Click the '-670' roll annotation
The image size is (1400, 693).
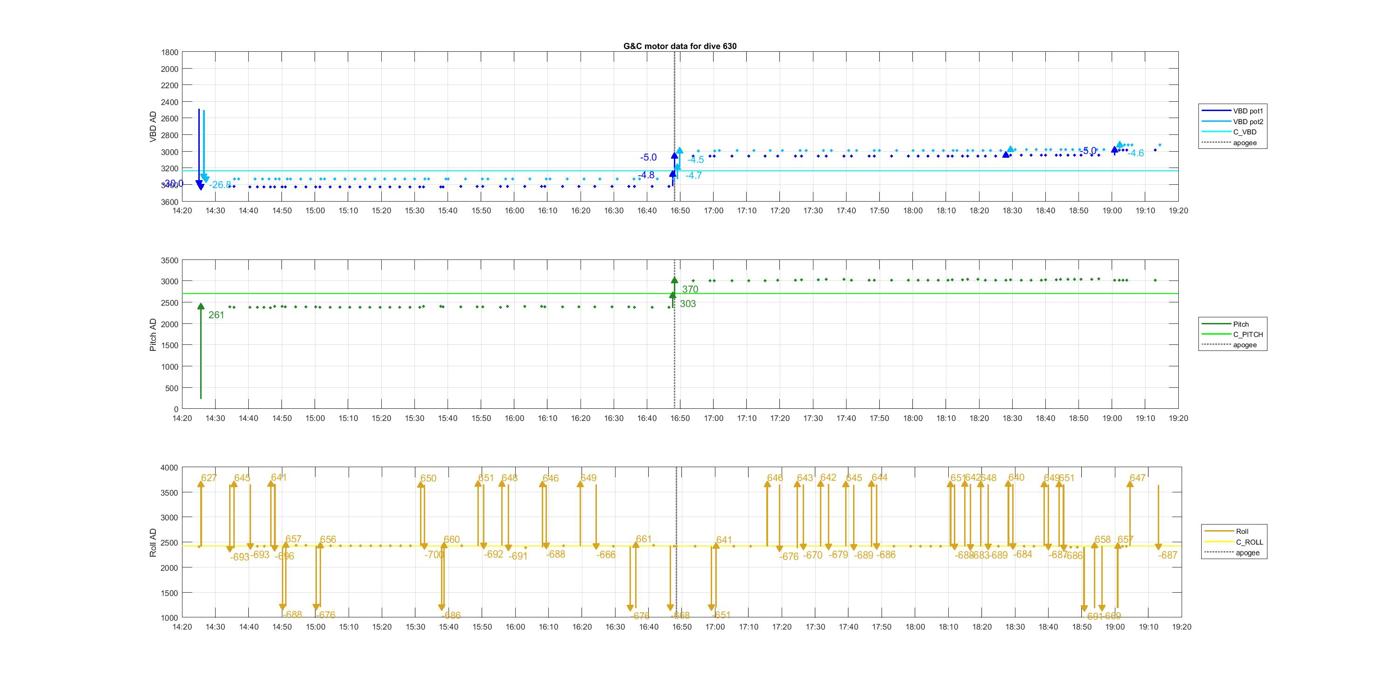pyautogui.click(x=813, y=555)
